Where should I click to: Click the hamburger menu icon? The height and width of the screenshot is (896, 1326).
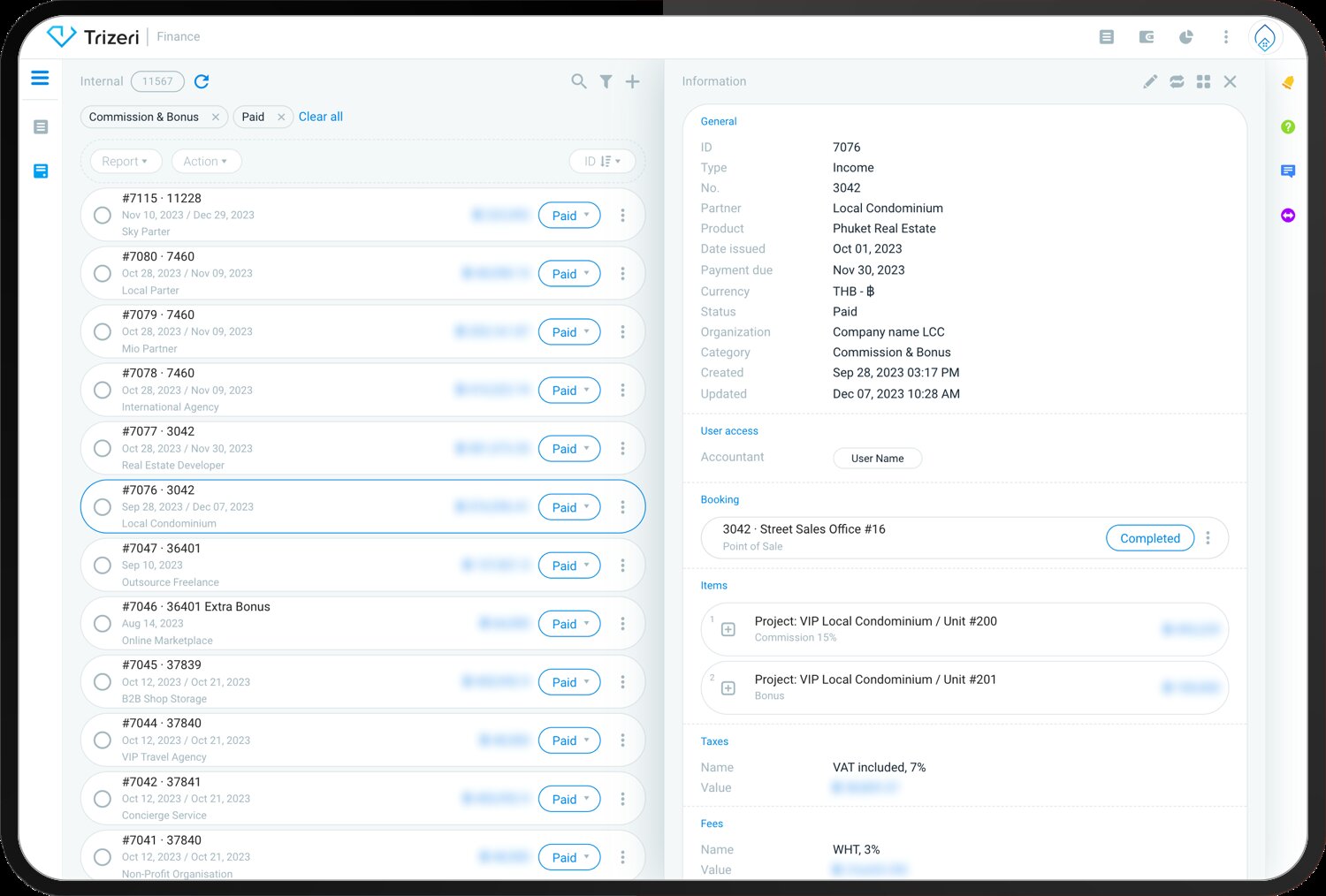[x=40, y=79]
